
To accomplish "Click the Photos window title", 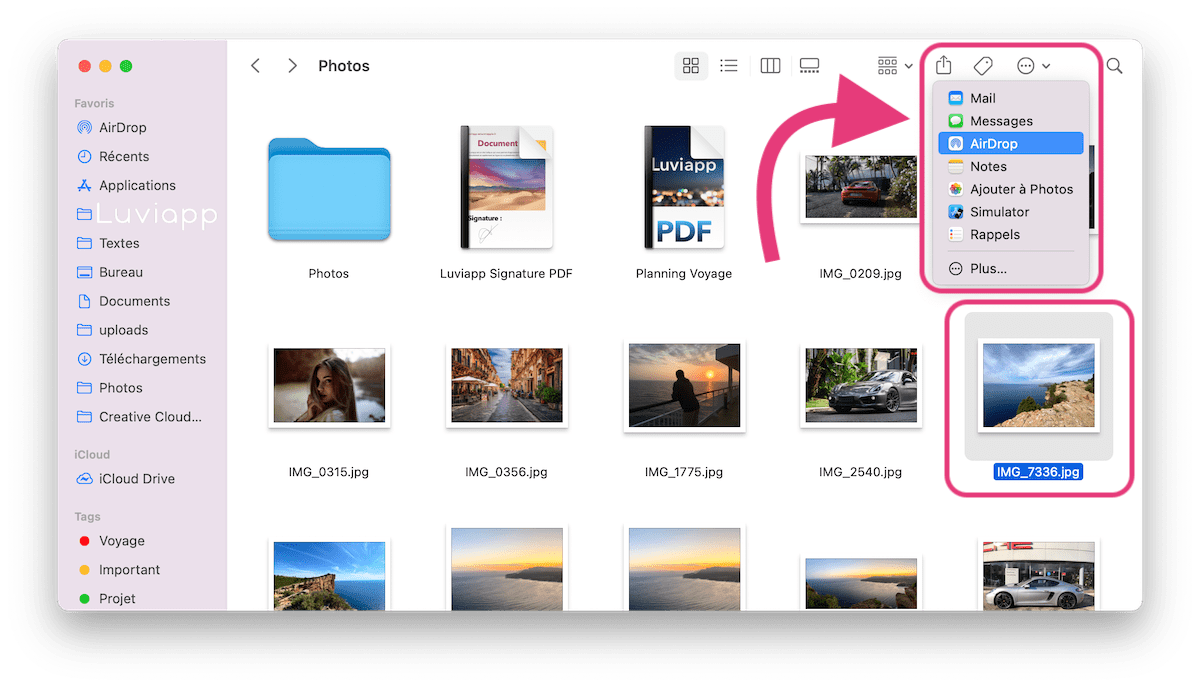I will coord(344,66).
